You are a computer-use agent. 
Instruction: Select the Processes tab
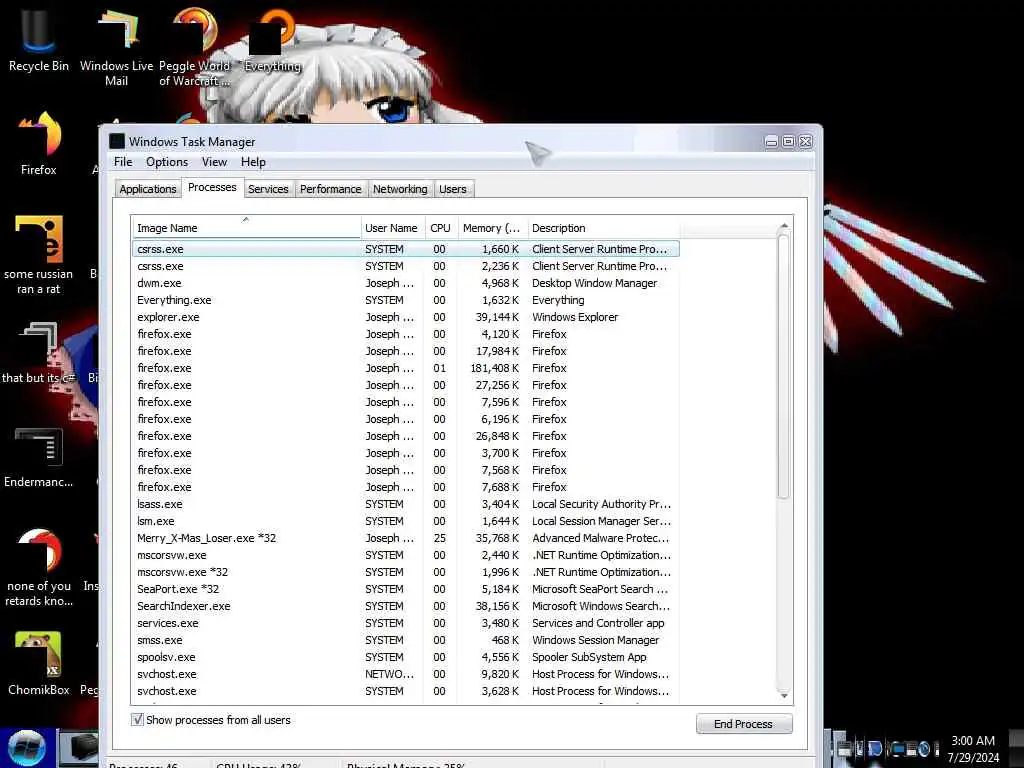click(212, 187)
